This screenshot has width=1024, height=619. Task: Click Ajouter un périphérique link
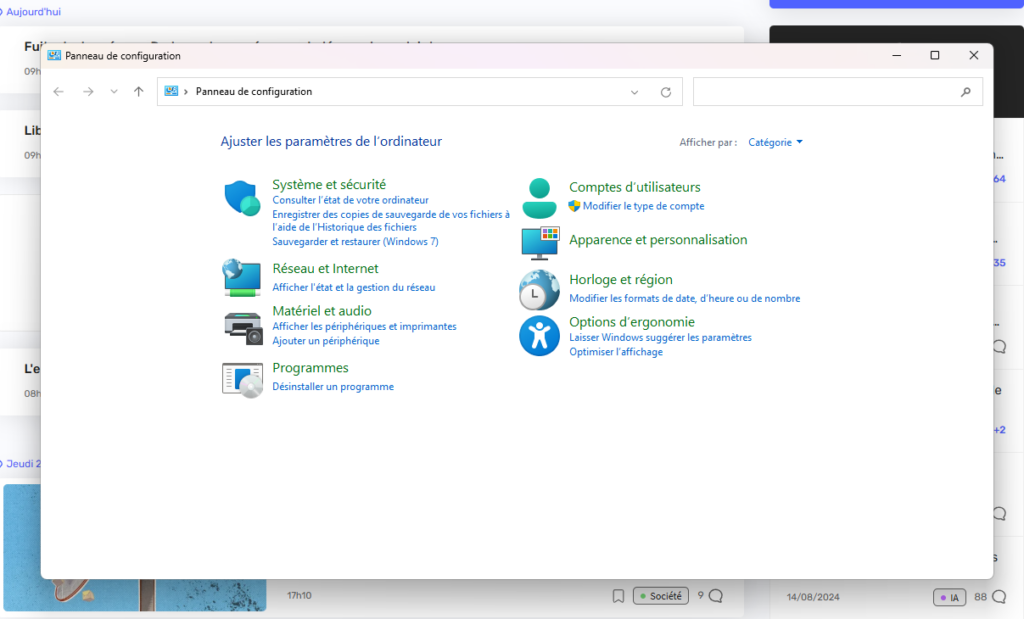pos(326,341)
